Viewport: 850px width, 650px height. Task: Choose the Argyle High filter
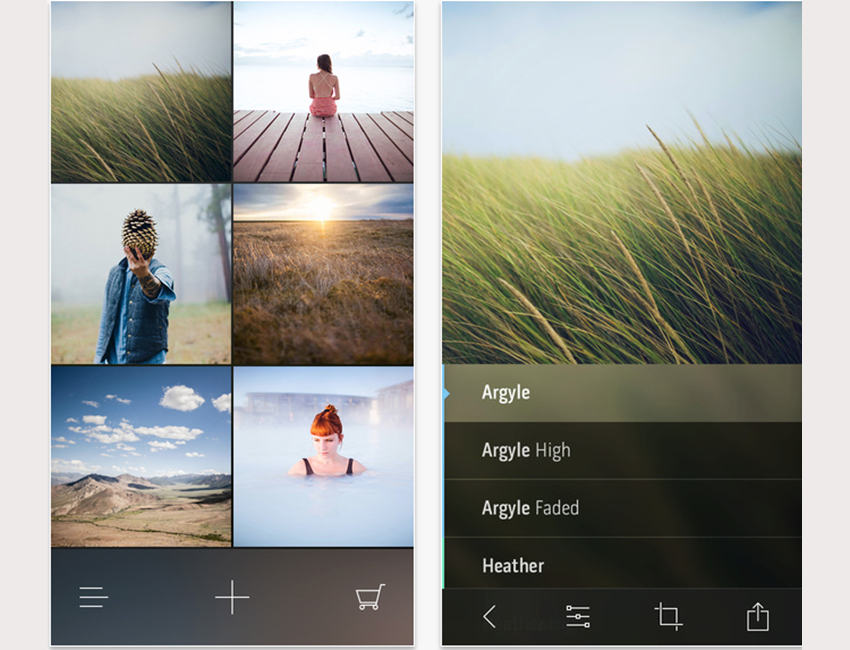[622, 451]
